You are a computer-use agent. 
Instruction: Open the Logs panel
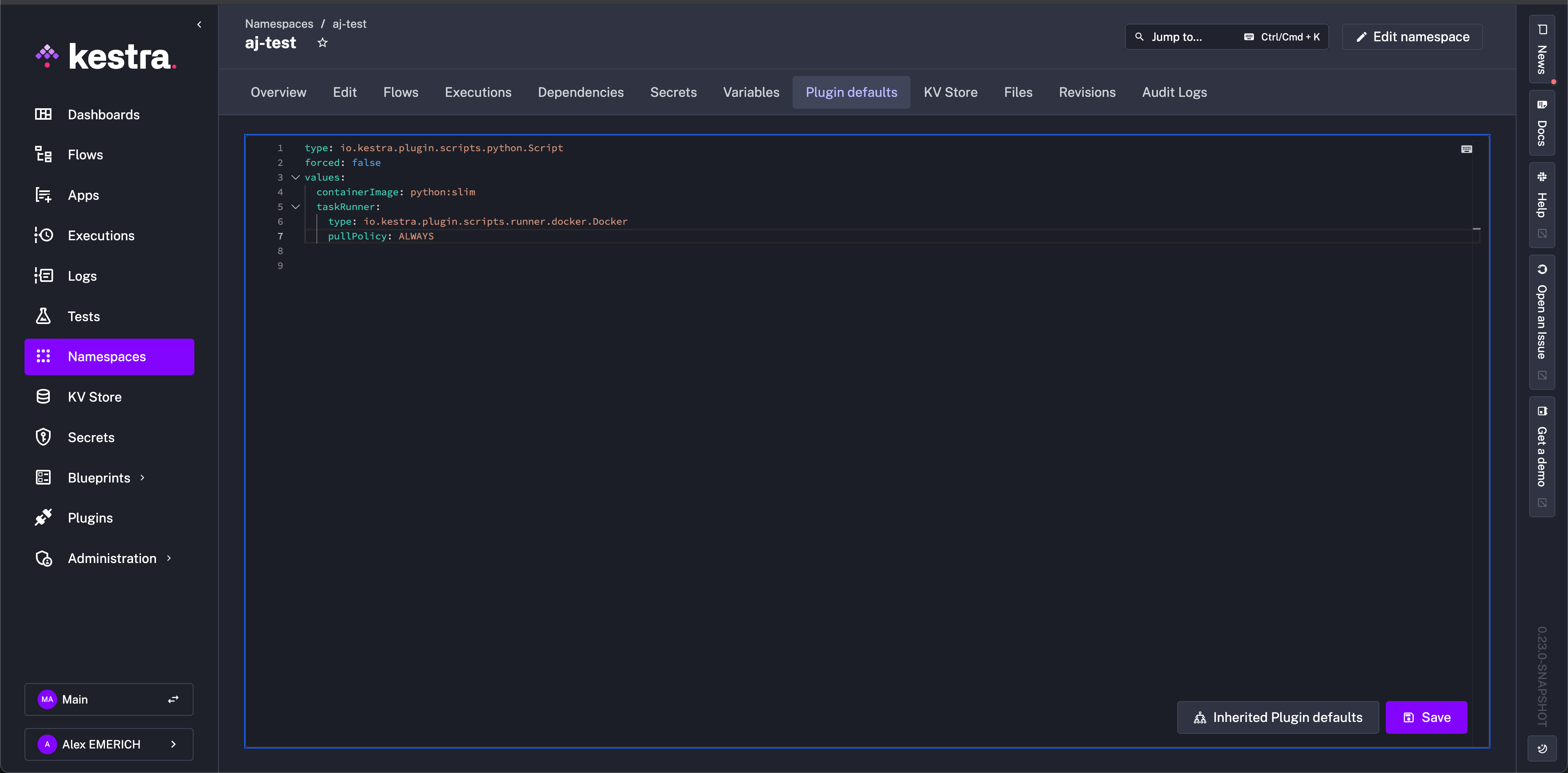tap(82, 275)
